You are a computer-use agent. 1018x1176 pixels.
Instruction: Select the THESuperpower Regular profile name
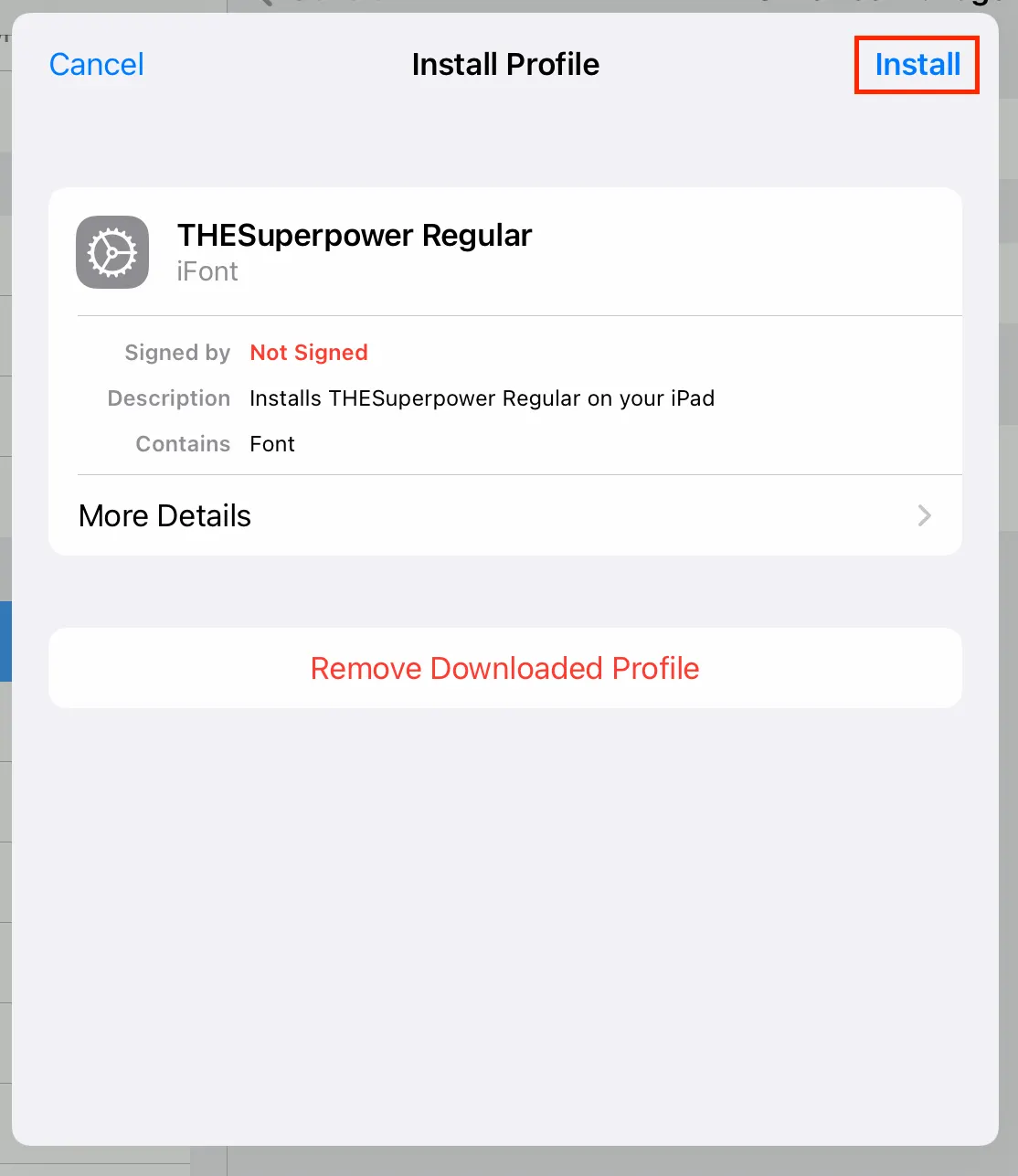click(355, 236)
